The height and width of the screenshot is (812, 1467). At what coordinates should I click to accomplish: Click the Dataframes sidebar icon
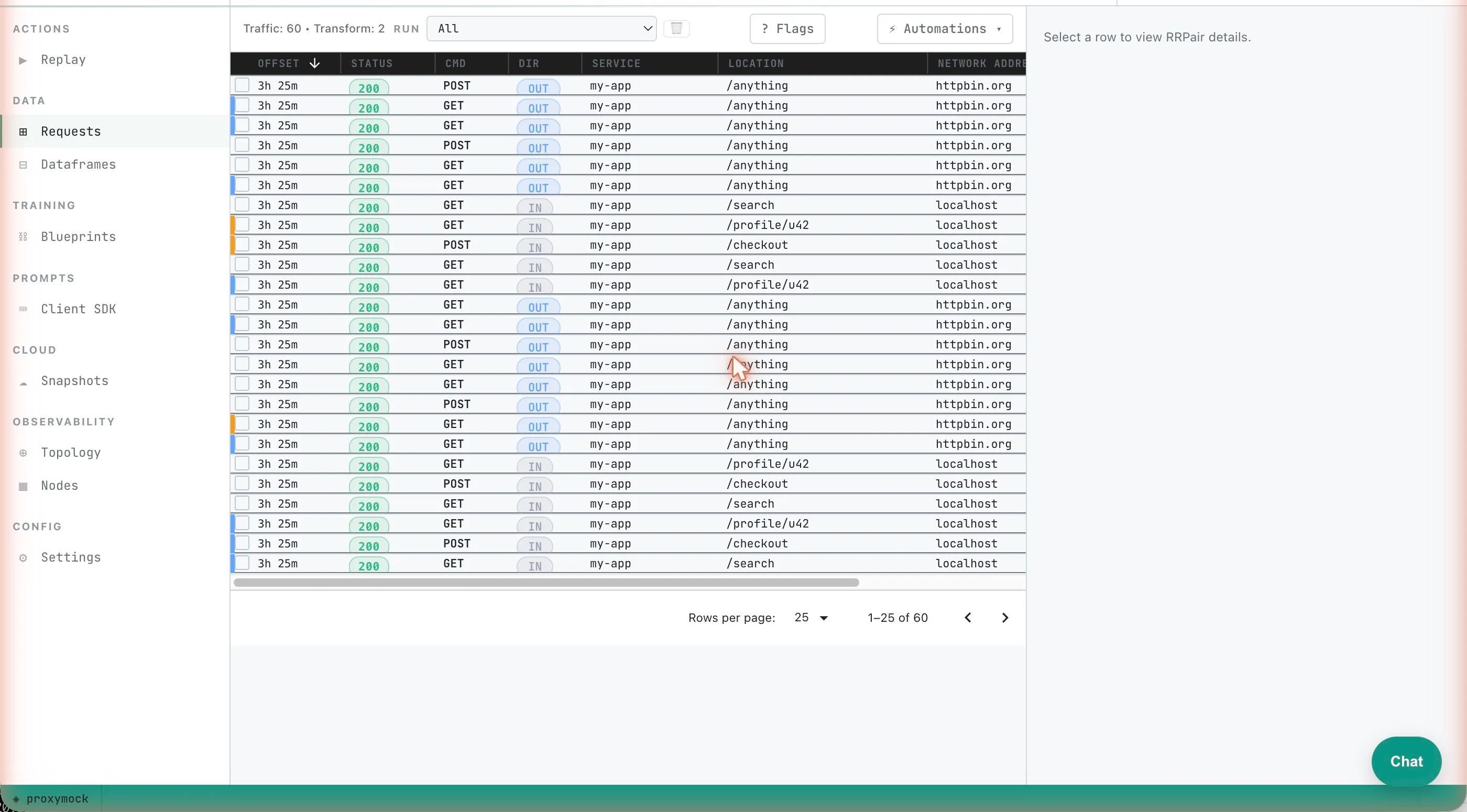pos(23,164)
